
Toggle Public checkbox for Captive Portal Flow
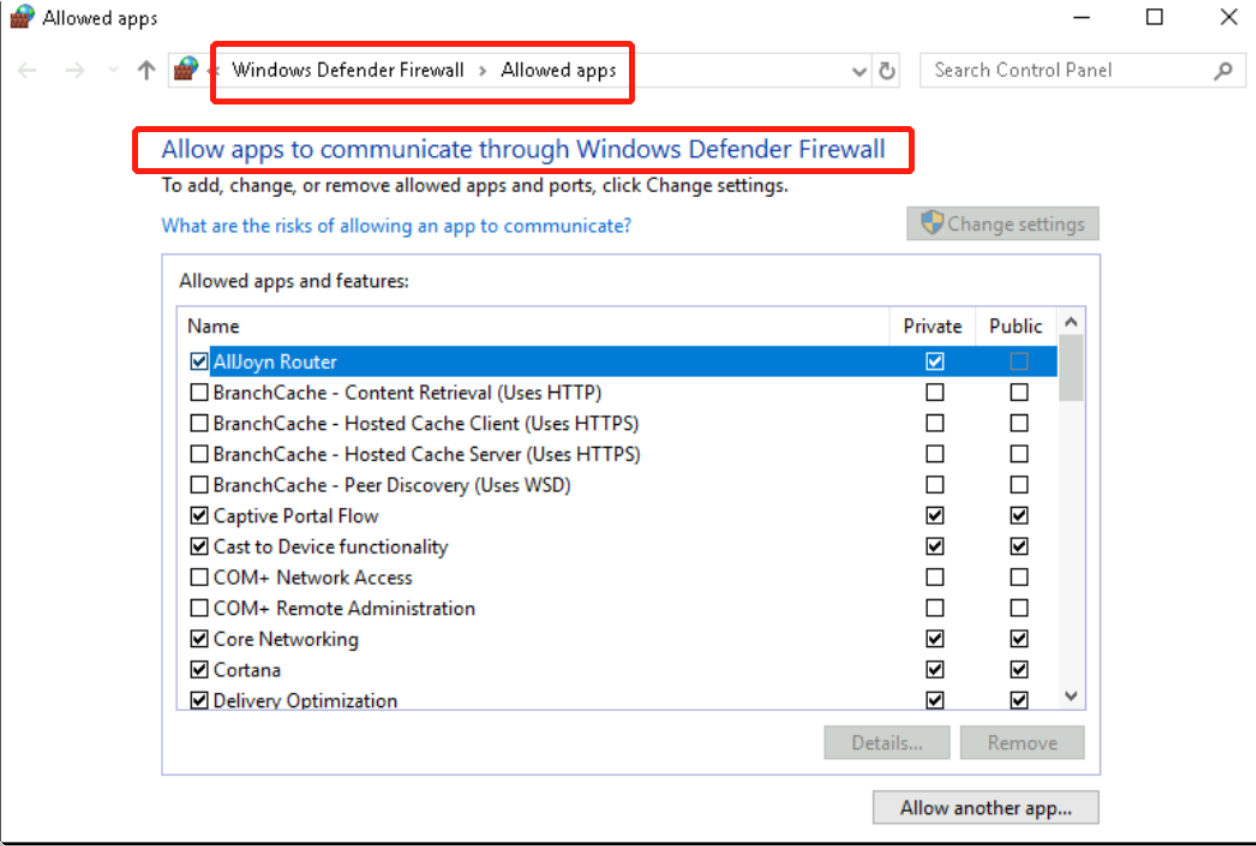1019,517
